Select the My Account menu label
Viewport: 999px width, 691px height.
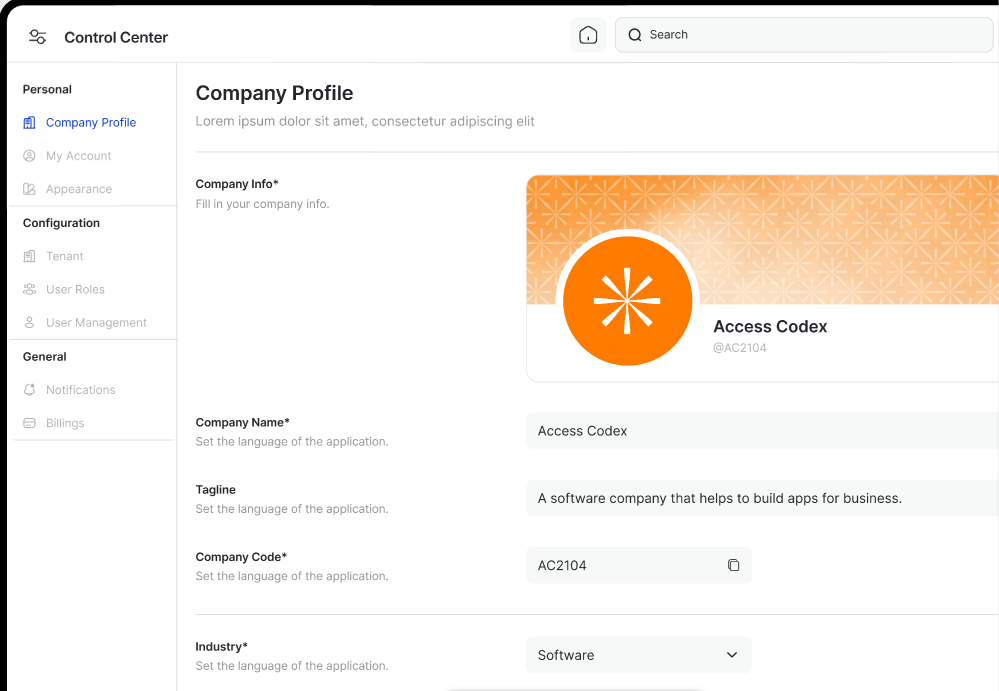[x=79, y=156]
